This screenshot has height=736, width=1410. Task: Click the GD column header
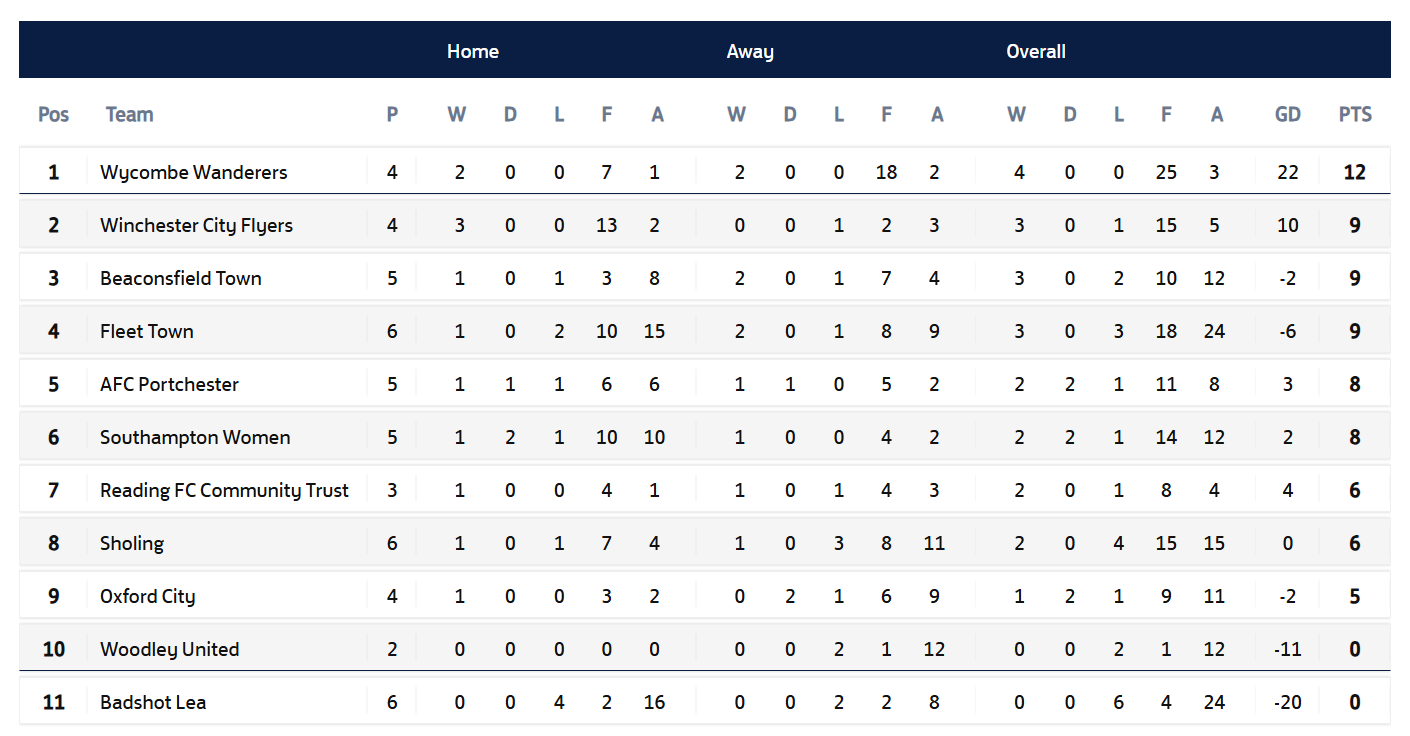click(1288, 114)
